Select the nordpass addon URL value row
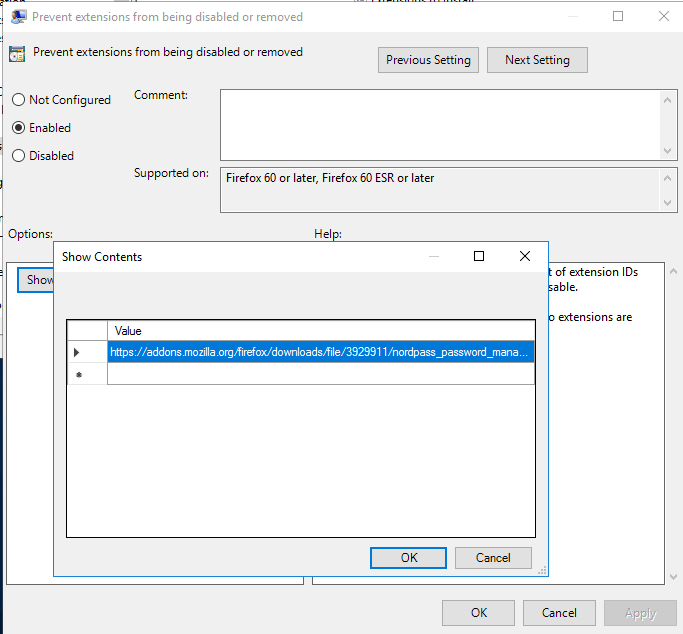Screen dimensions: 683x634 321,352
